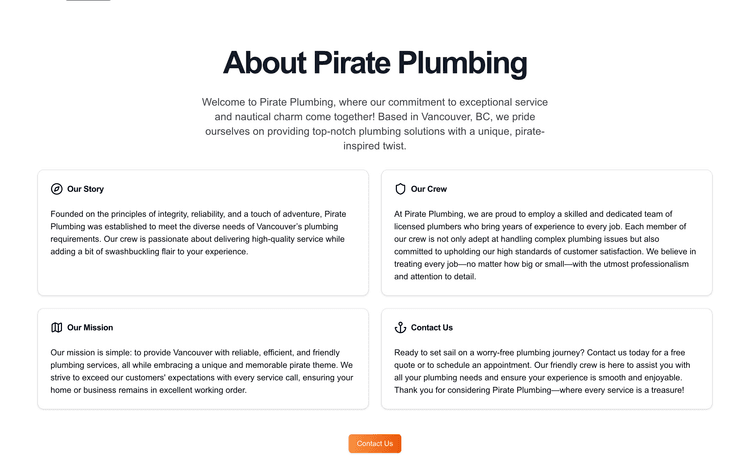Click the About Pirate Plumbing page title
The width and height of the screenshot is (750, 469).
[x=375, y=63]
